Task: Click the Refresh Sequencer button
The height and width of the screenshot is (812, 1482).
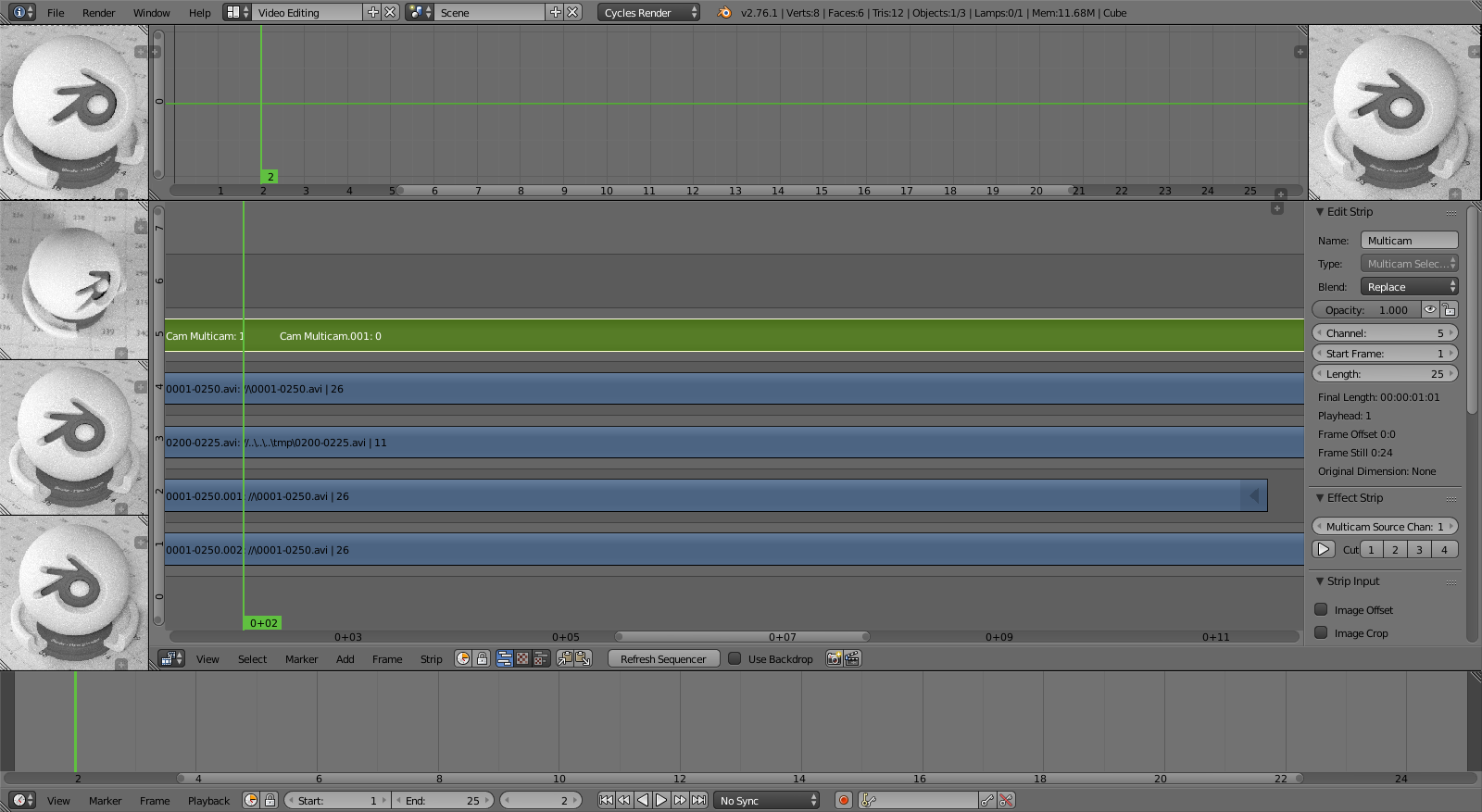Action: tap(663, 659)
